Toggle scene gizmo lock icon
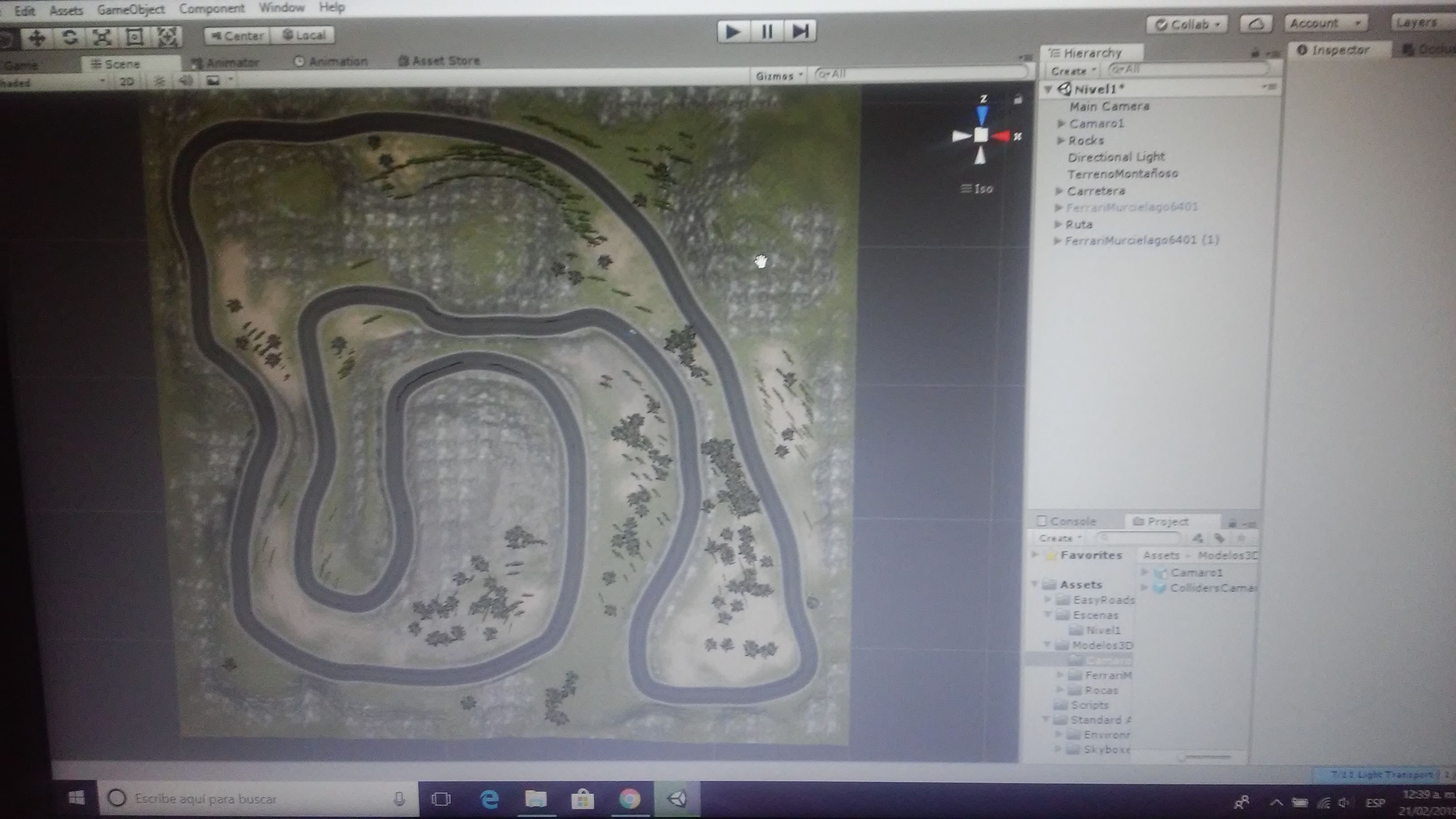The image size is (1456, 819). tap(1018, 99)
